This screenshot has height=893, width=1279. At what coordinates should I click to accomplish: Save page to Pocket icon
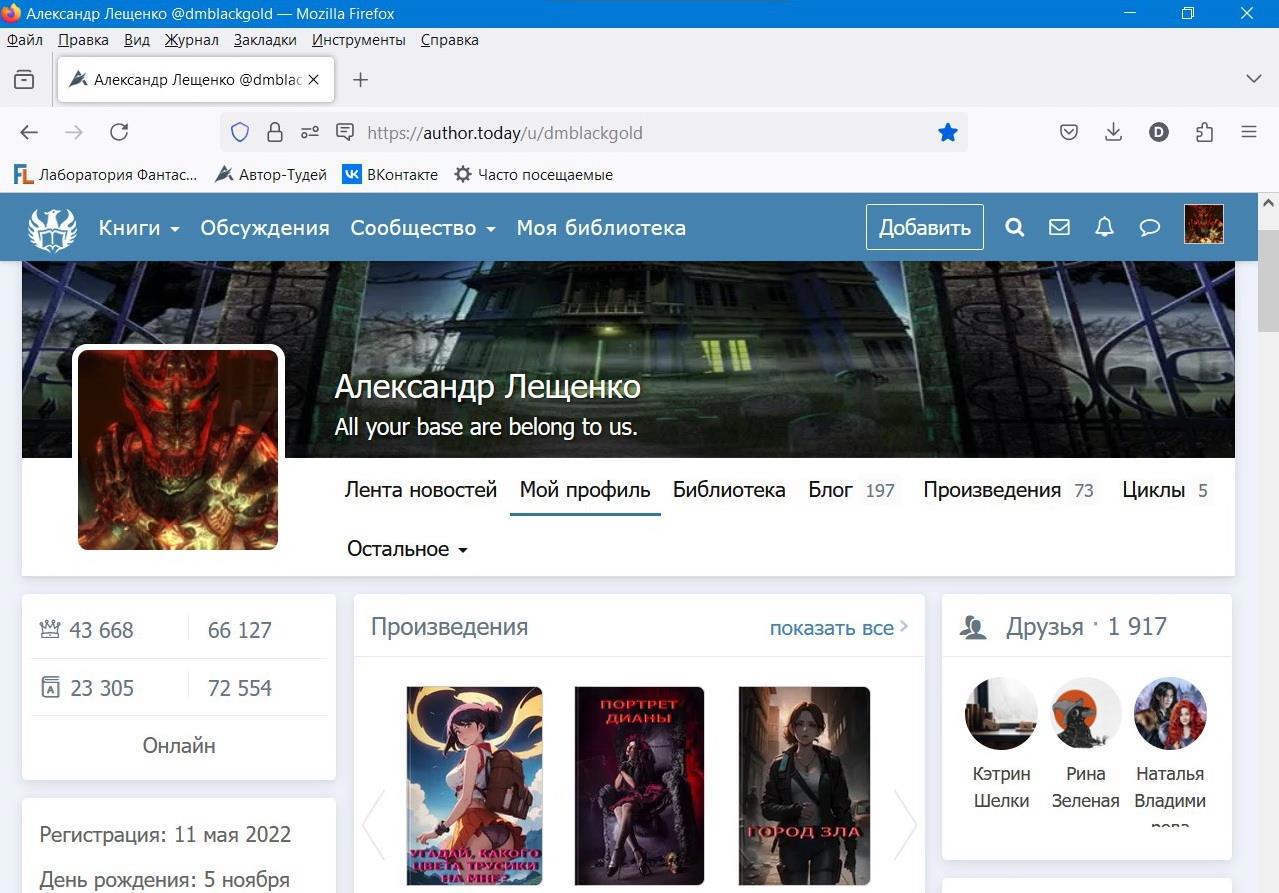click(1069, 132)
